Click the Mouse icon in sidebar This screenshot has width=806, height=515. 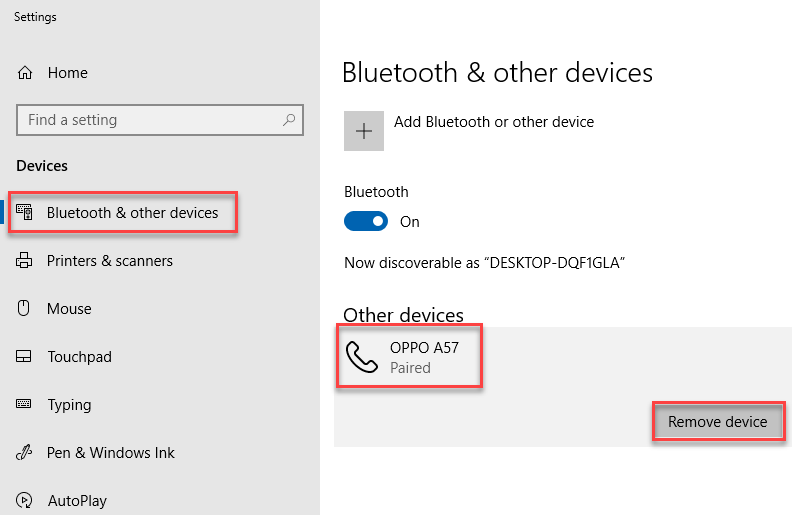pyautogui.click(x=24, y=308)
